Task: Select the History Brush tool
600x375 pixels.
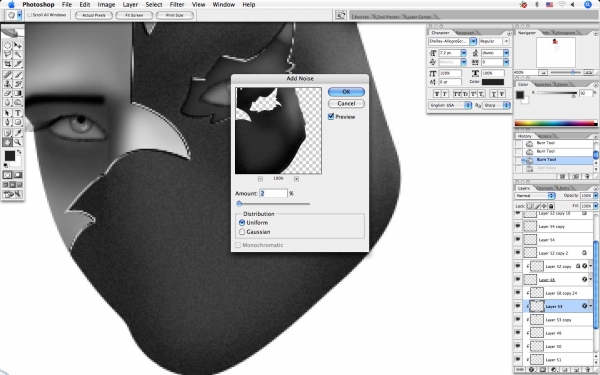Action: click(18, 84)
